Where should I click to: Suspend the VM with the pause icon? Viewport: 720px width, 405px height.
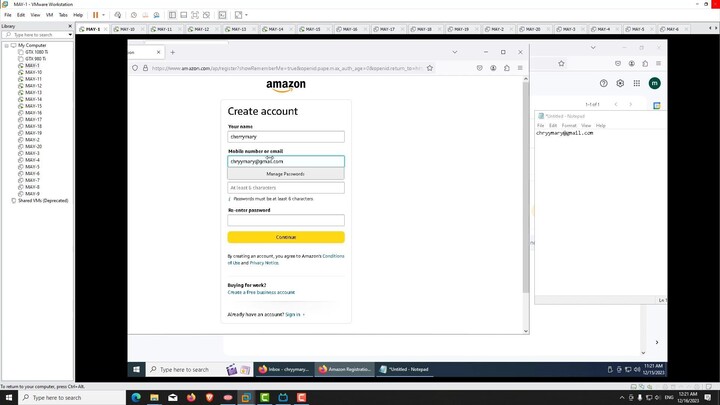96,15
